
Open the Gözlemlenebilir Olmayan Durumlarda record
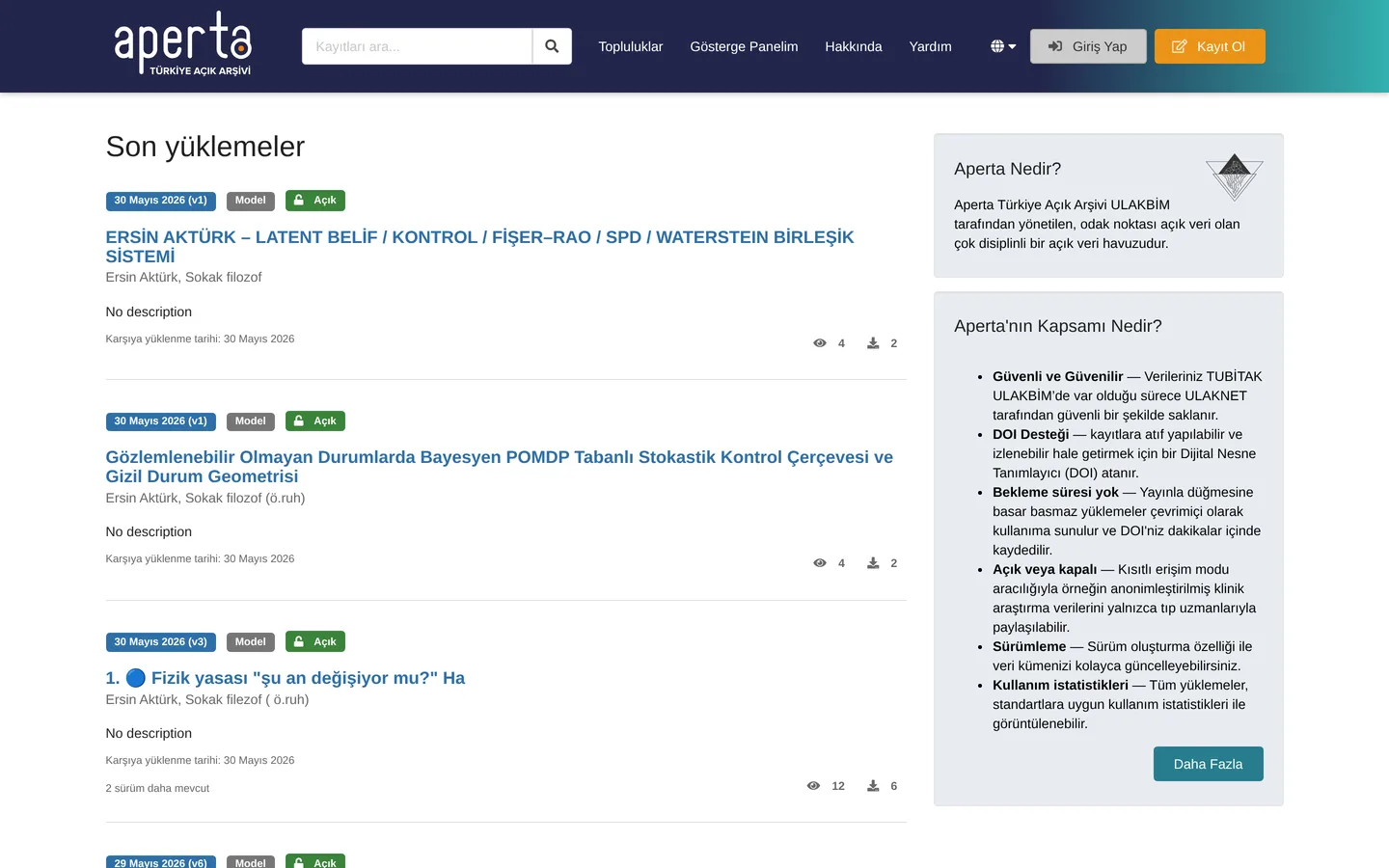click(500, 467)
